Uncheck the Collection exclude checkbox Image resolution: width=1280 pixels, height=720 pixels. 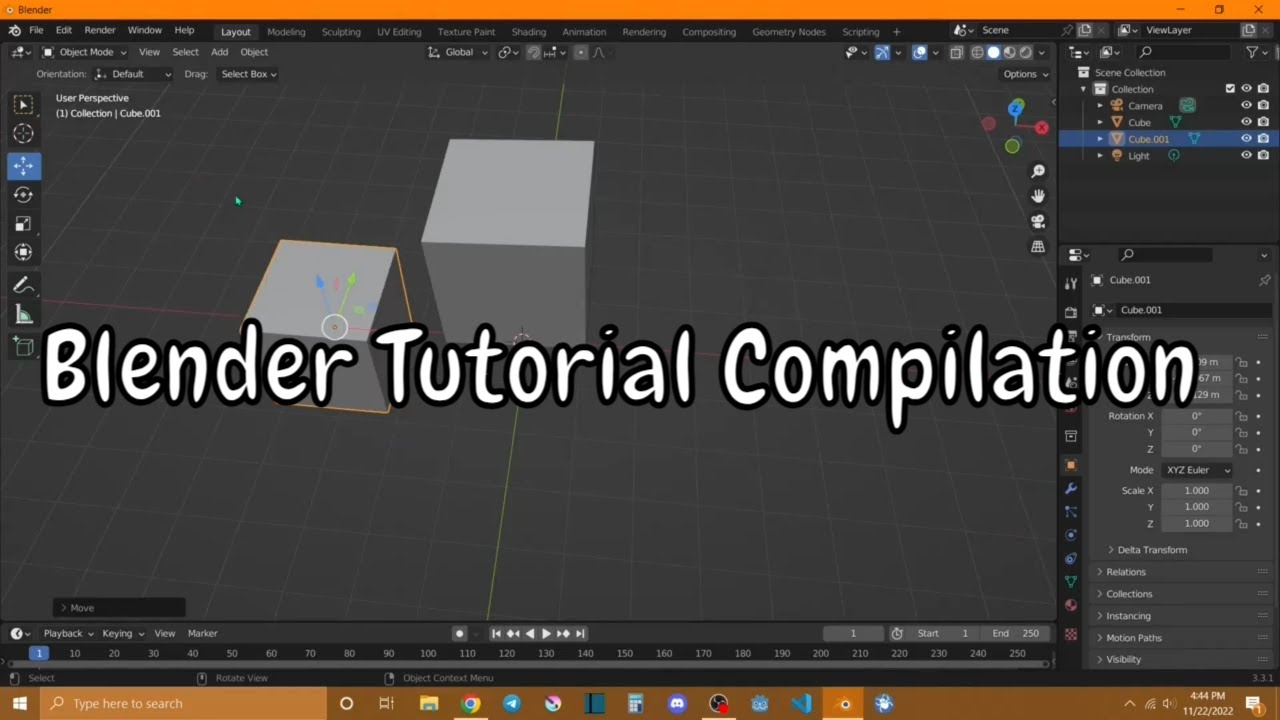coord(1230,89)
